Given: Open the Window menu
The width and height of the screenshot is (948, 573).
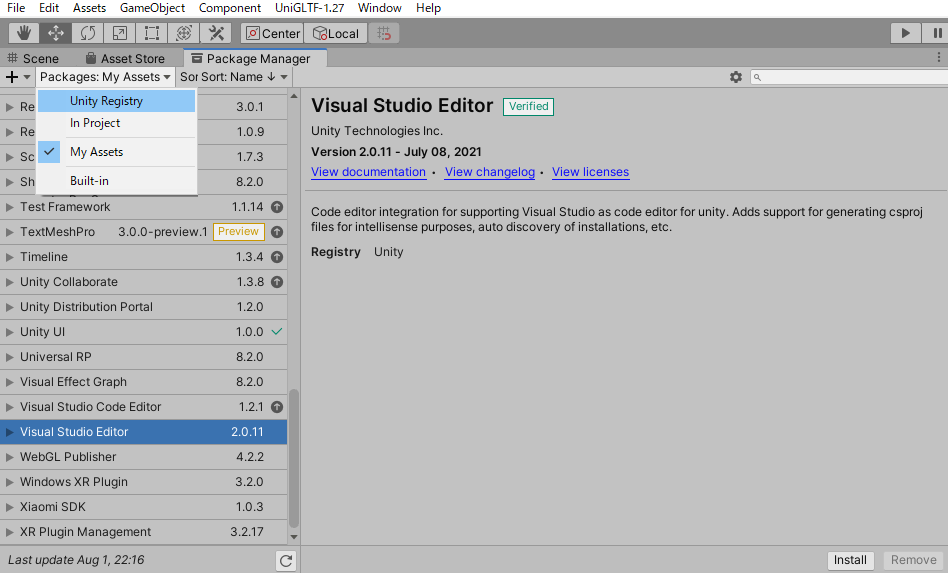Looking at the screenshot, I should [380, 8].
